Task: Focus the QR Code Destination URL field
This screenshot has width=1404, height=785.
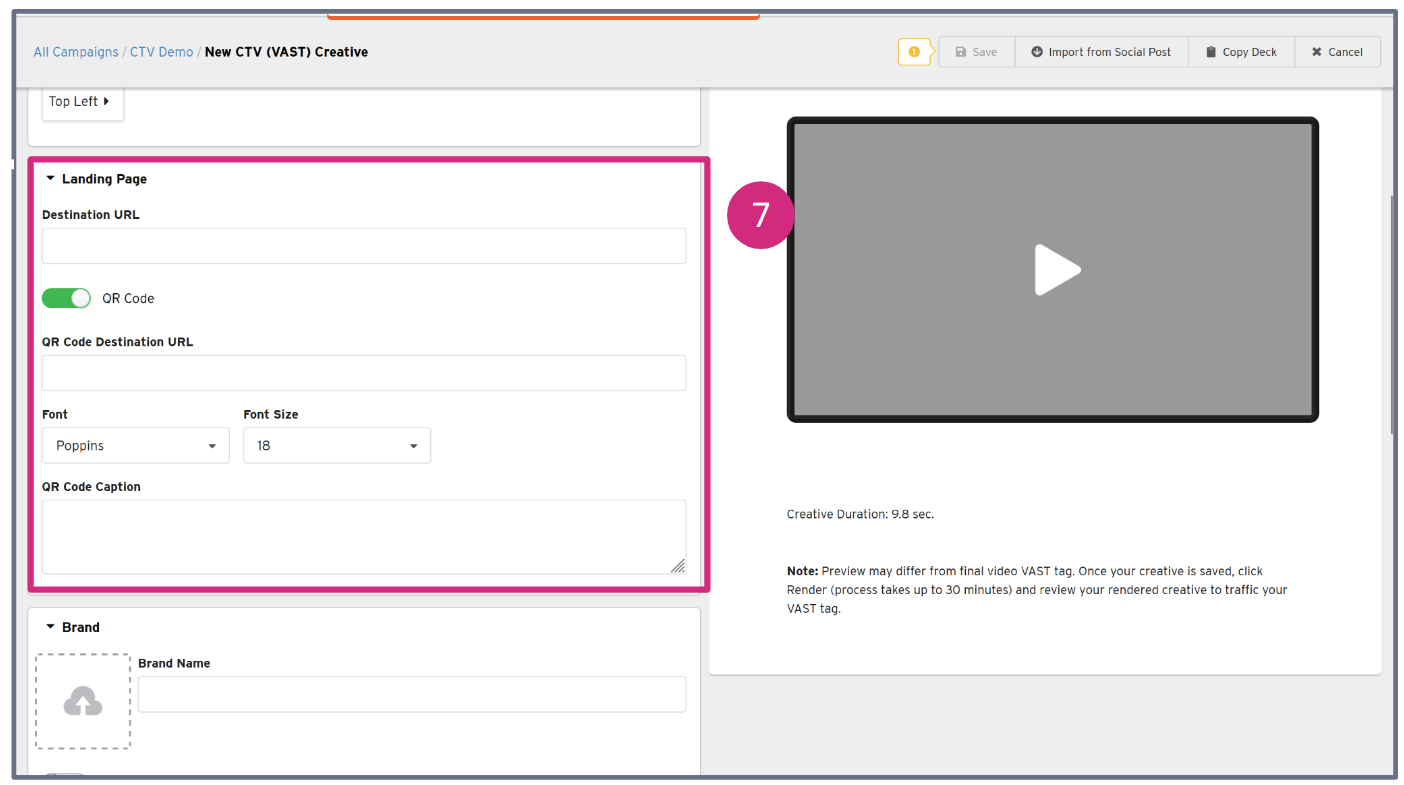Action: [x=364, y=373]
